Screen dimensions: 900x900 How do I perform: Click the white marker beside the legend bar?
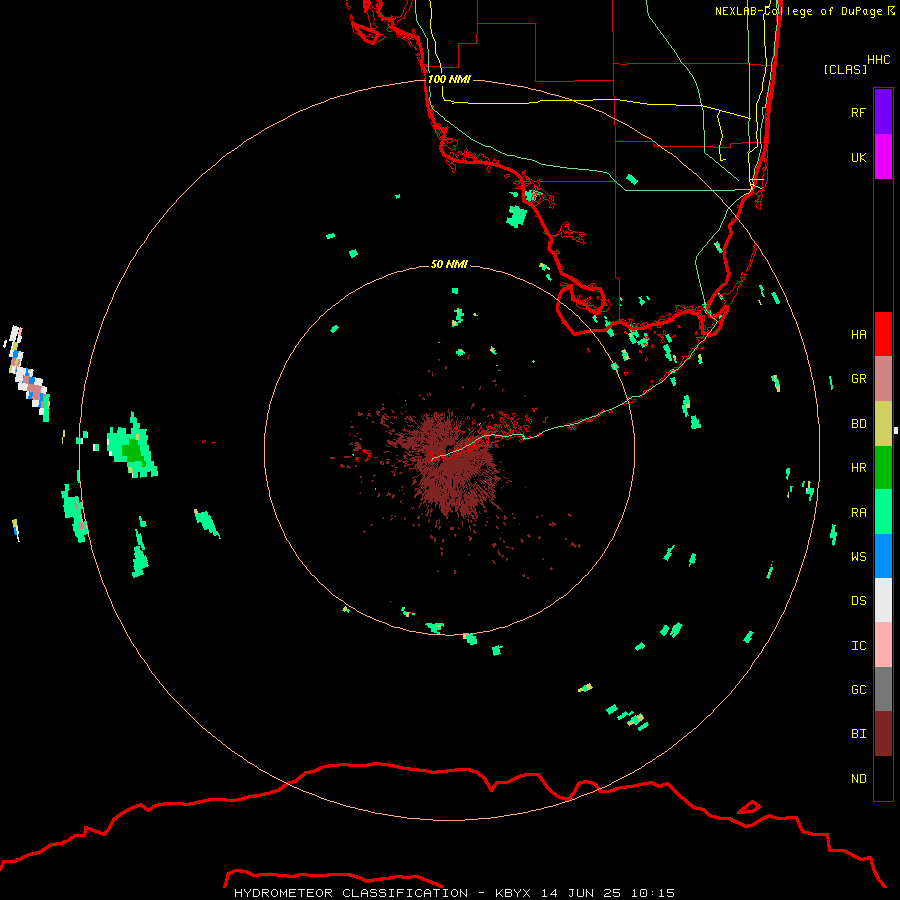895,430
